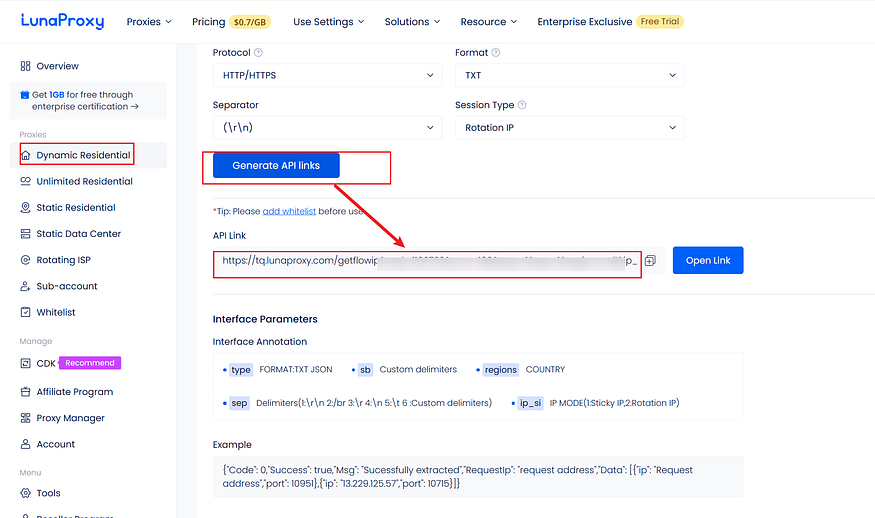875x518 pixels.
Task: Click the Free Trial badge
Action: pyautogui.click(x=660, y=22)
